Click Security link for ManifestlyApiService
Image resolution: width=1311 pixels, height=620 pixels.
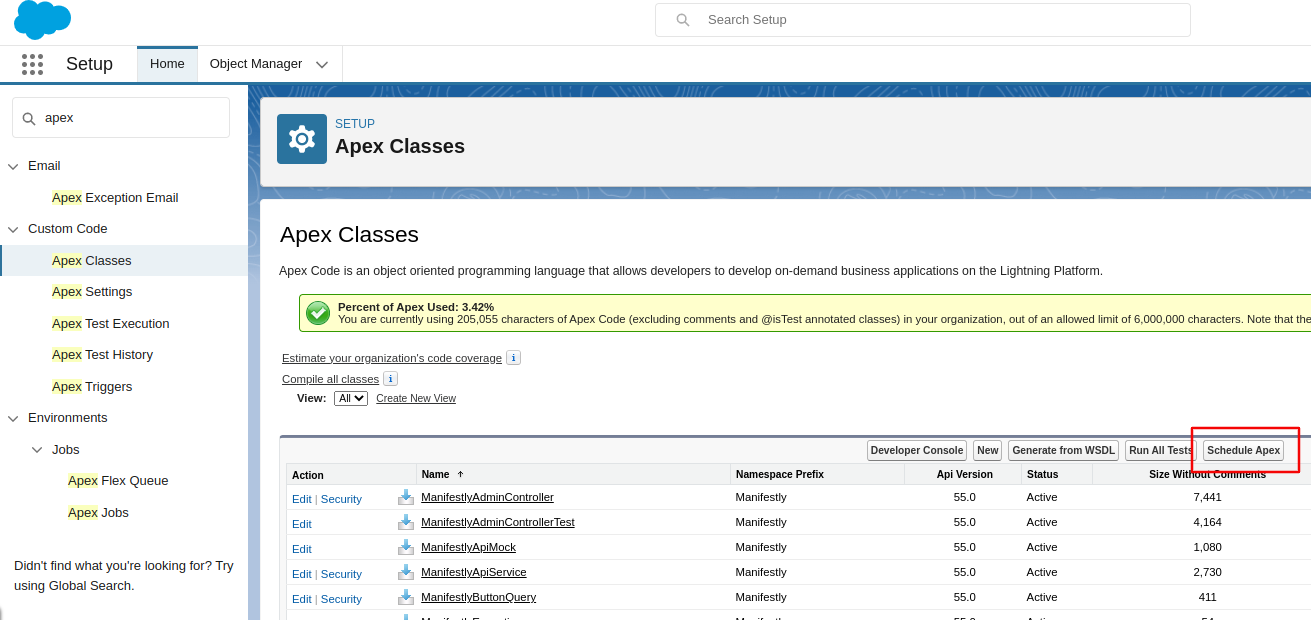point(341,574)
